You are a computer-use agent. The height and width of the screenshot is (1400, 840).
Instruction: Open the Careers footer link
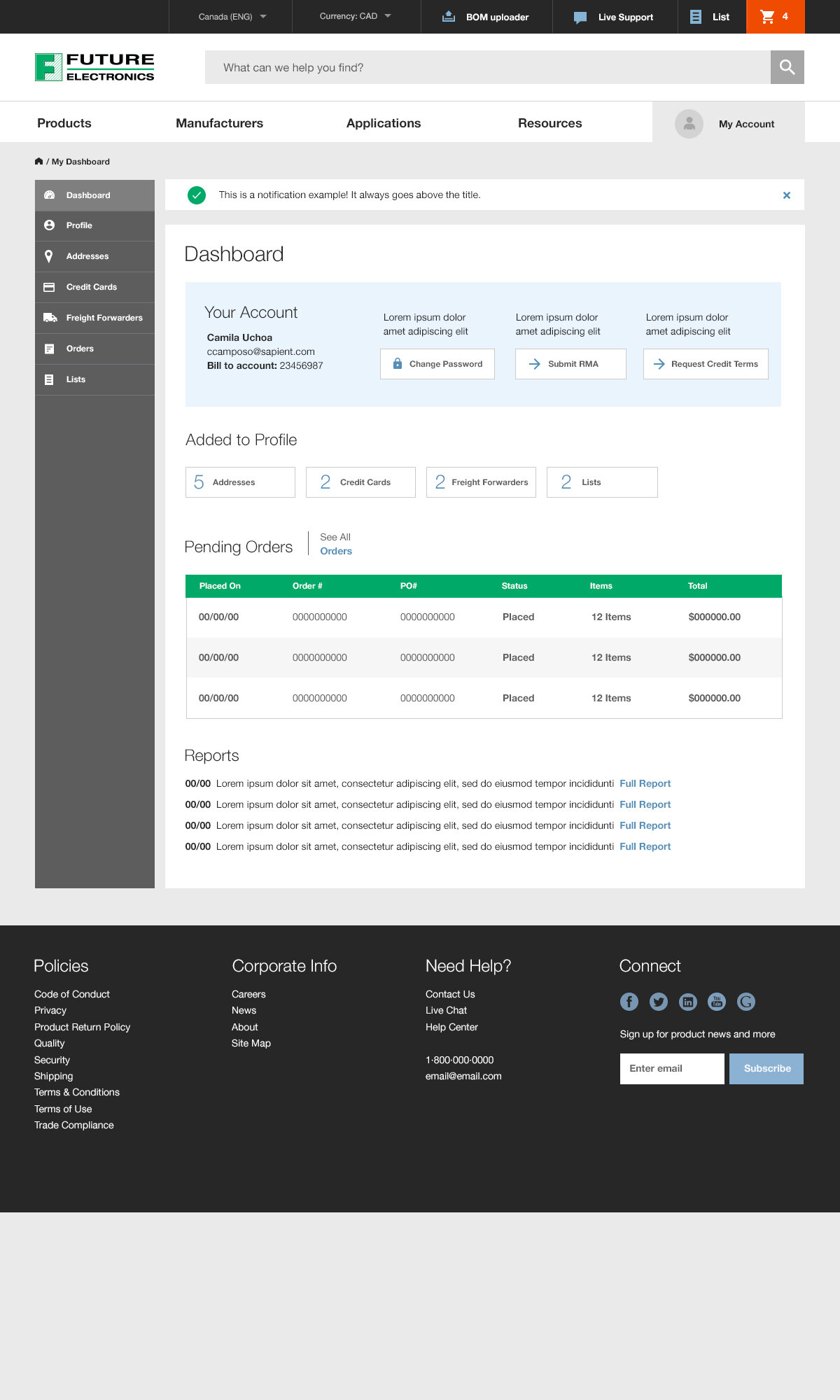coord(248,994)
